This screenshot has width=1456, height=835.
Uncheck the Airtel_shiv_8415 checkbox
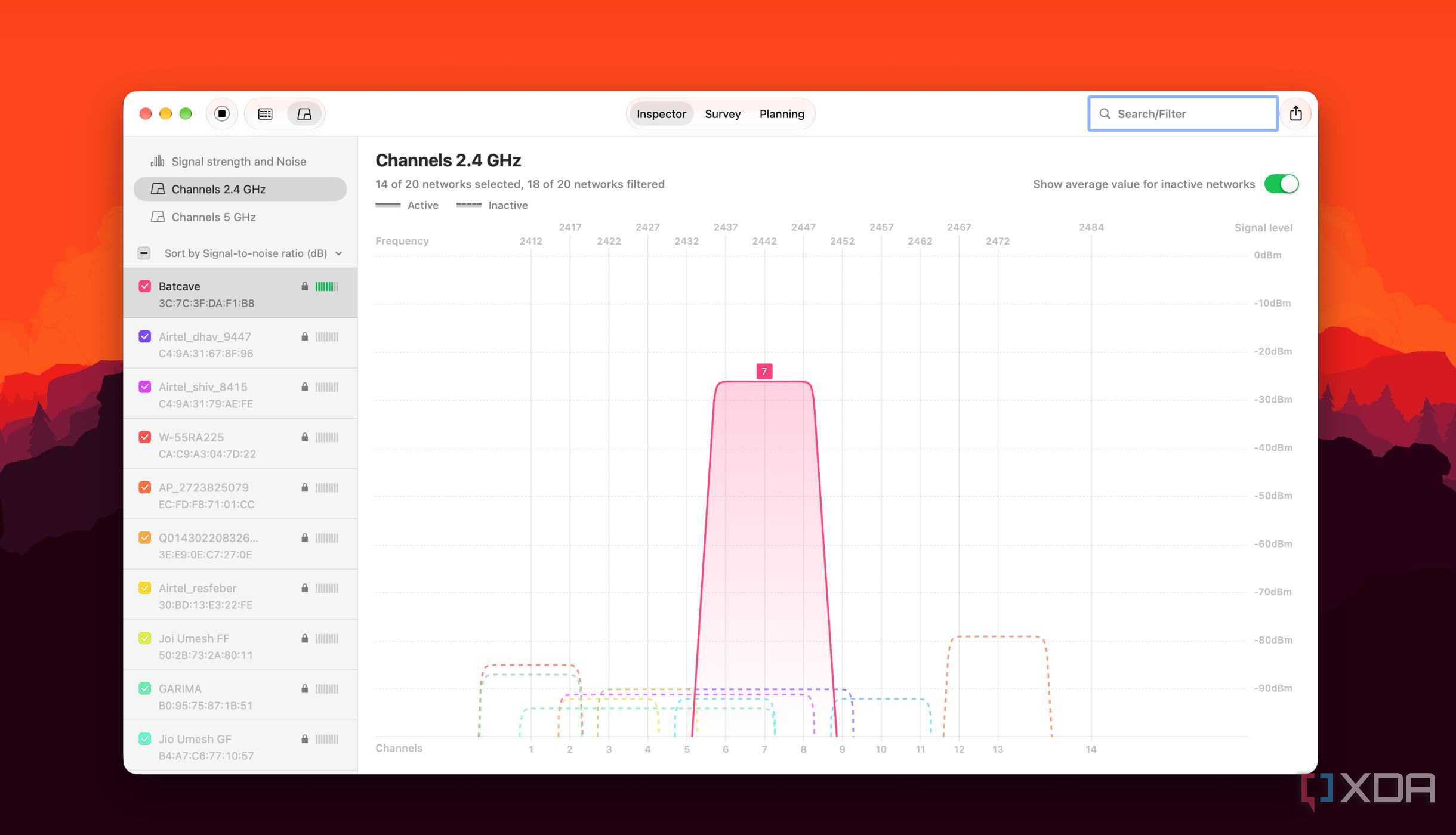(144, 386)
